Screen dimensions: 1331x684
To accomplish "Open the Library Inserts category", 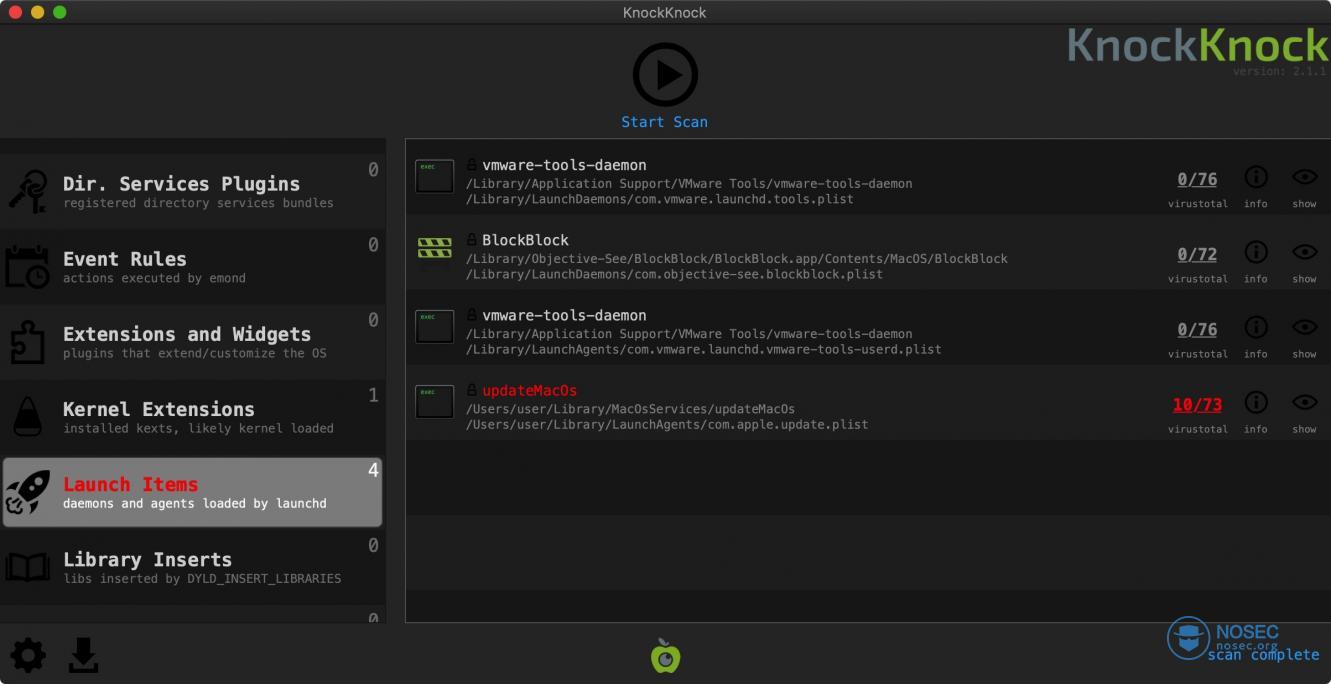I will (193, 567).
